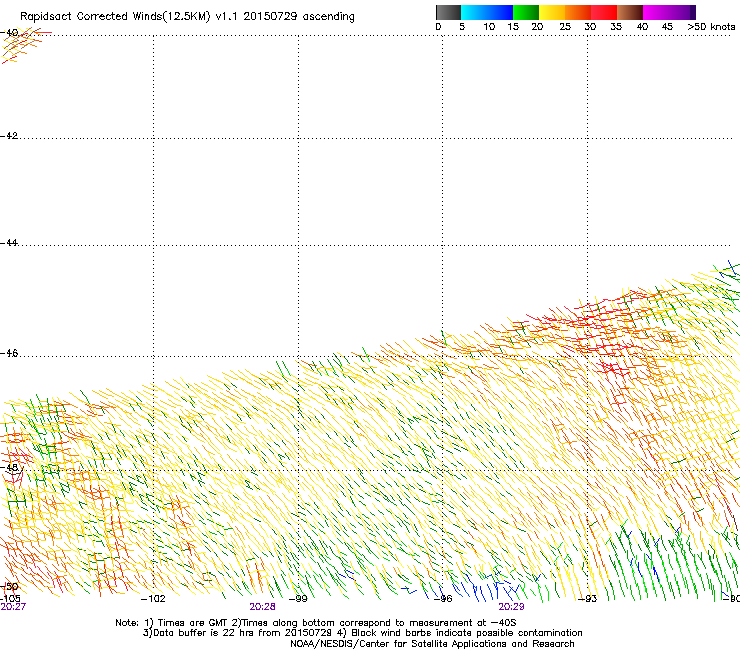
Task: Click the -96 longitude axis label
Action: click(x=443, y=599)
